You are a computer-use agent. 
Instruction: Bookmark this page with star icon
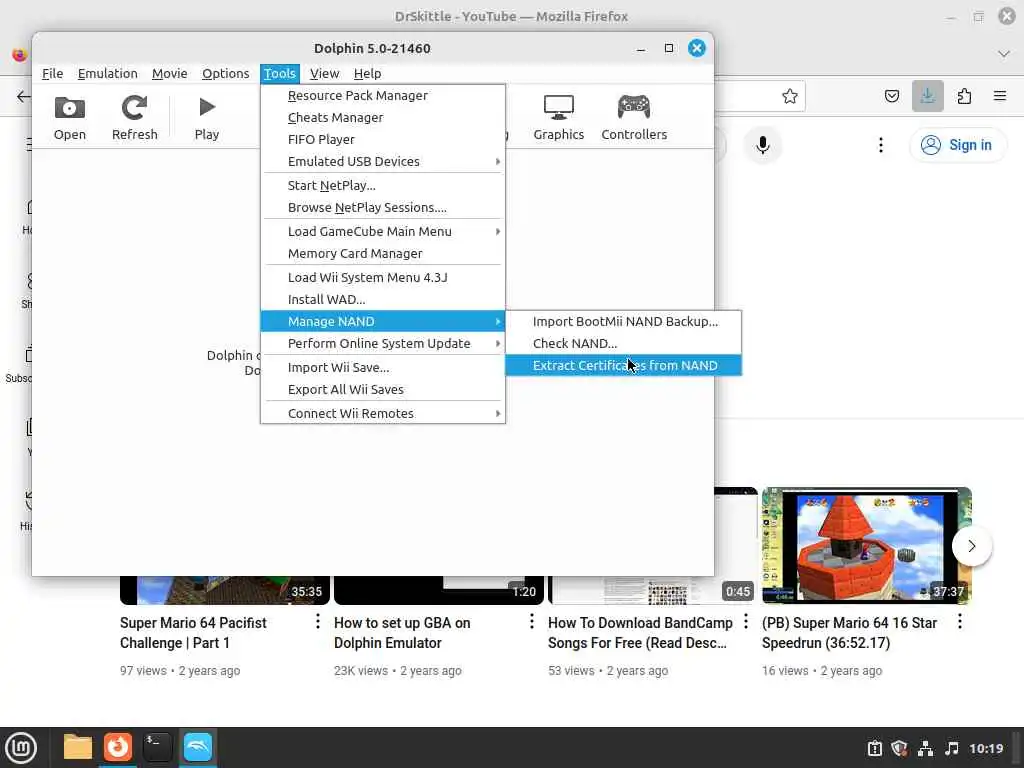pyautogui.click(x=790, y=97)
